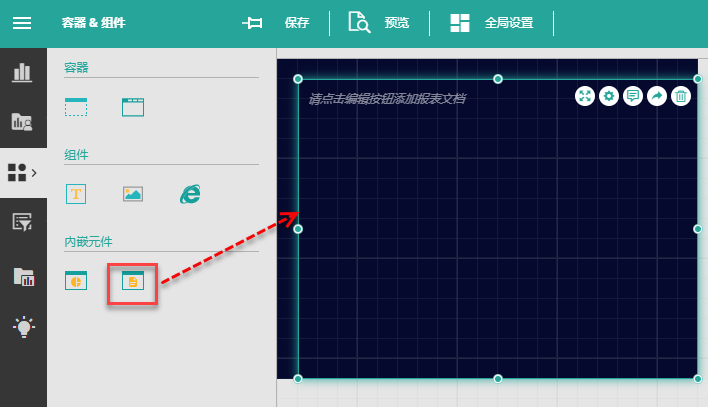Viewport: 708px width, 407px height.
Task: Open the filter list sidebar tab
Action: 22,222
